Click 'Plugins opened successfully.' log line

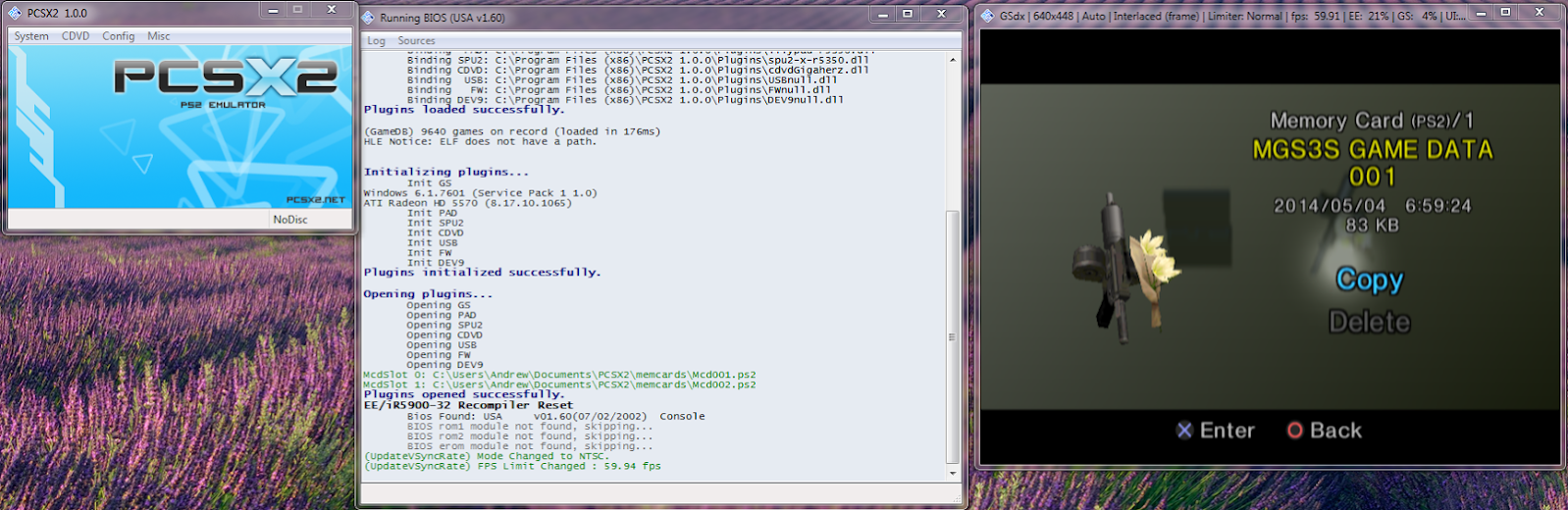(463, 394)
